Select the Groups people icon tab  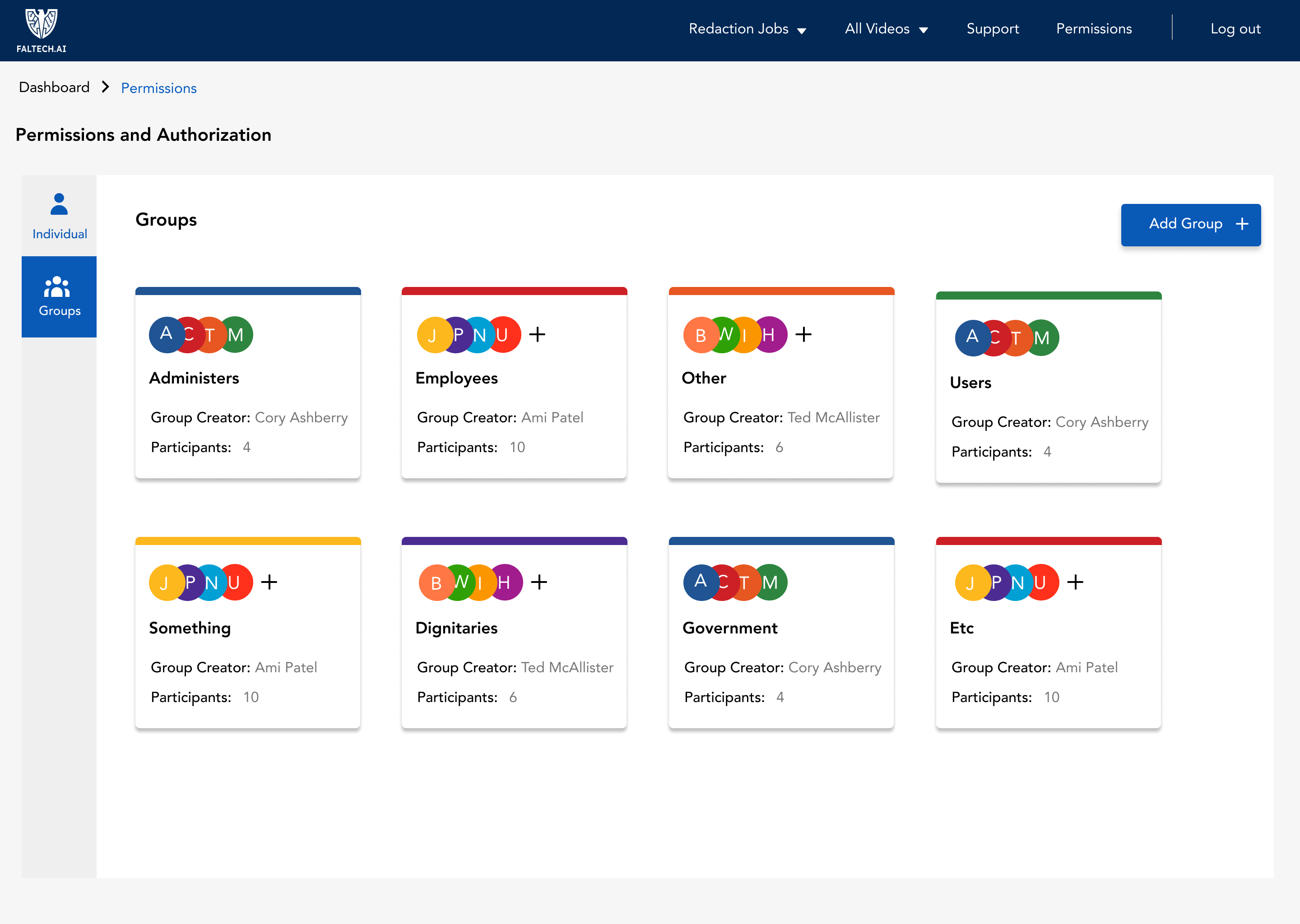[59, 296]
